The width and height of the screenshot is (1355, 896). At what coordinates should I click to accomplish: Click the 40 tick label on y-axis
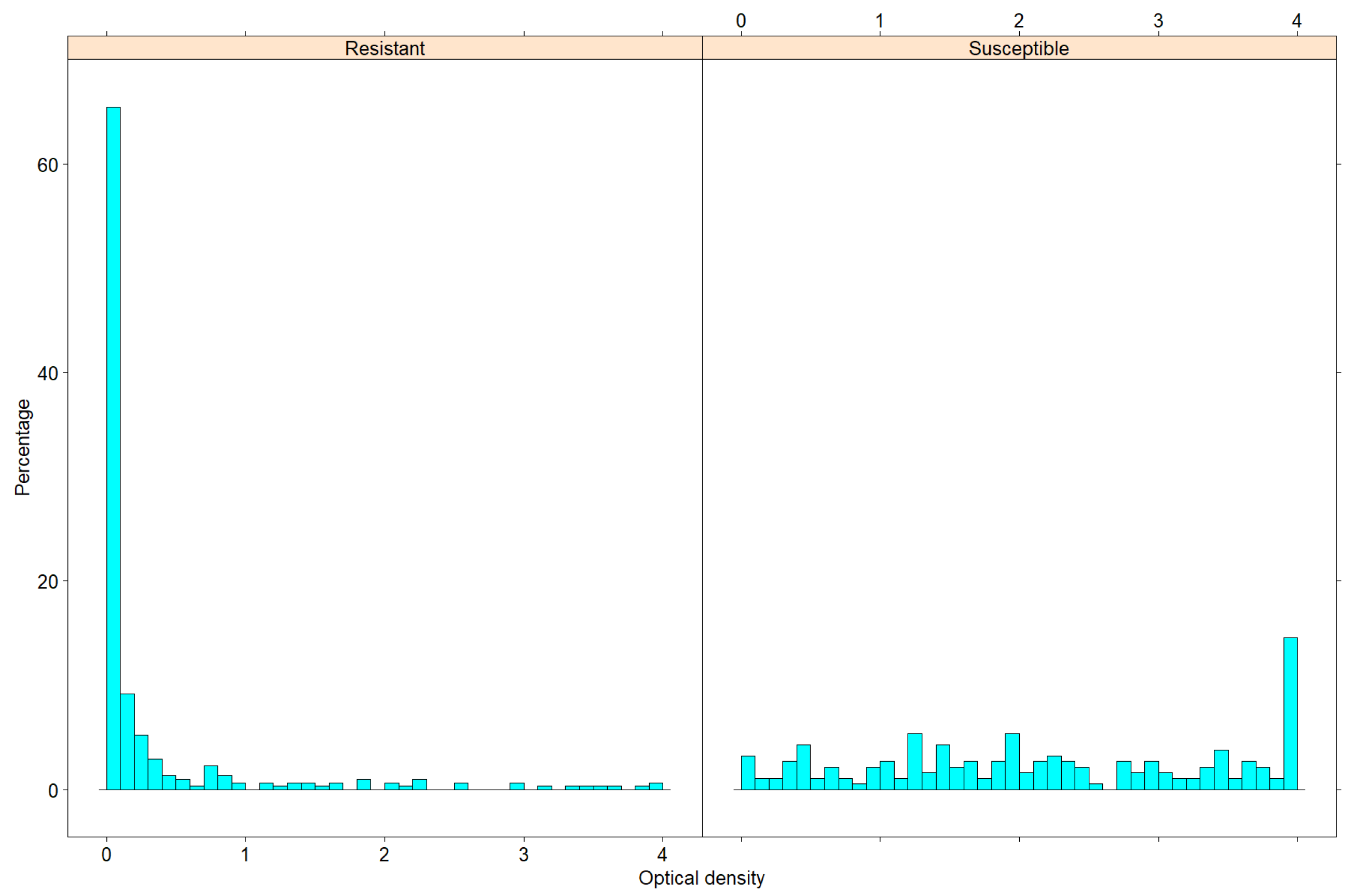coord(47,374)
